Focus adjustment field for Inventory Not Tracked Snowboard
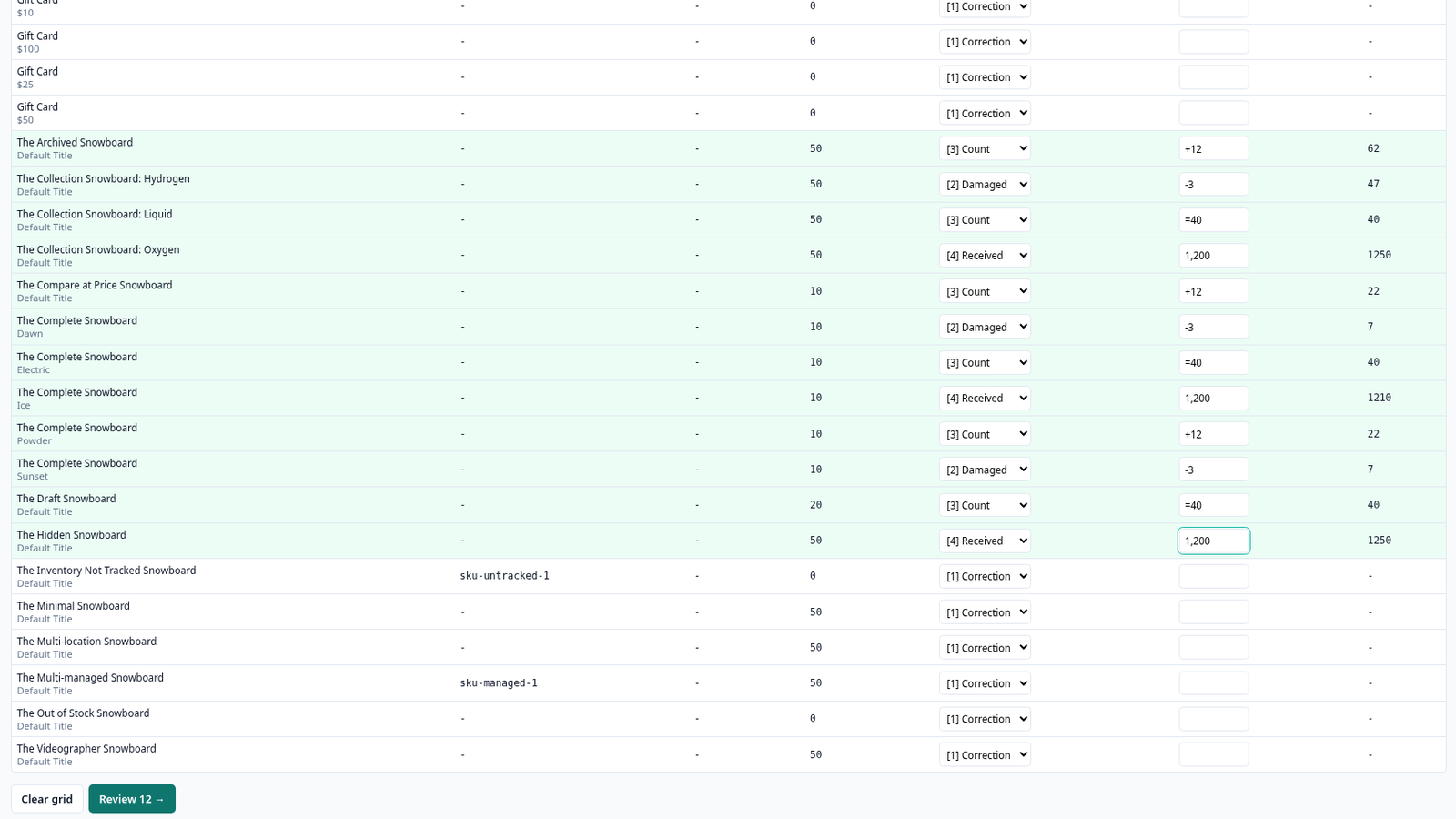 pyautogui.click(x=1214, y=576)
